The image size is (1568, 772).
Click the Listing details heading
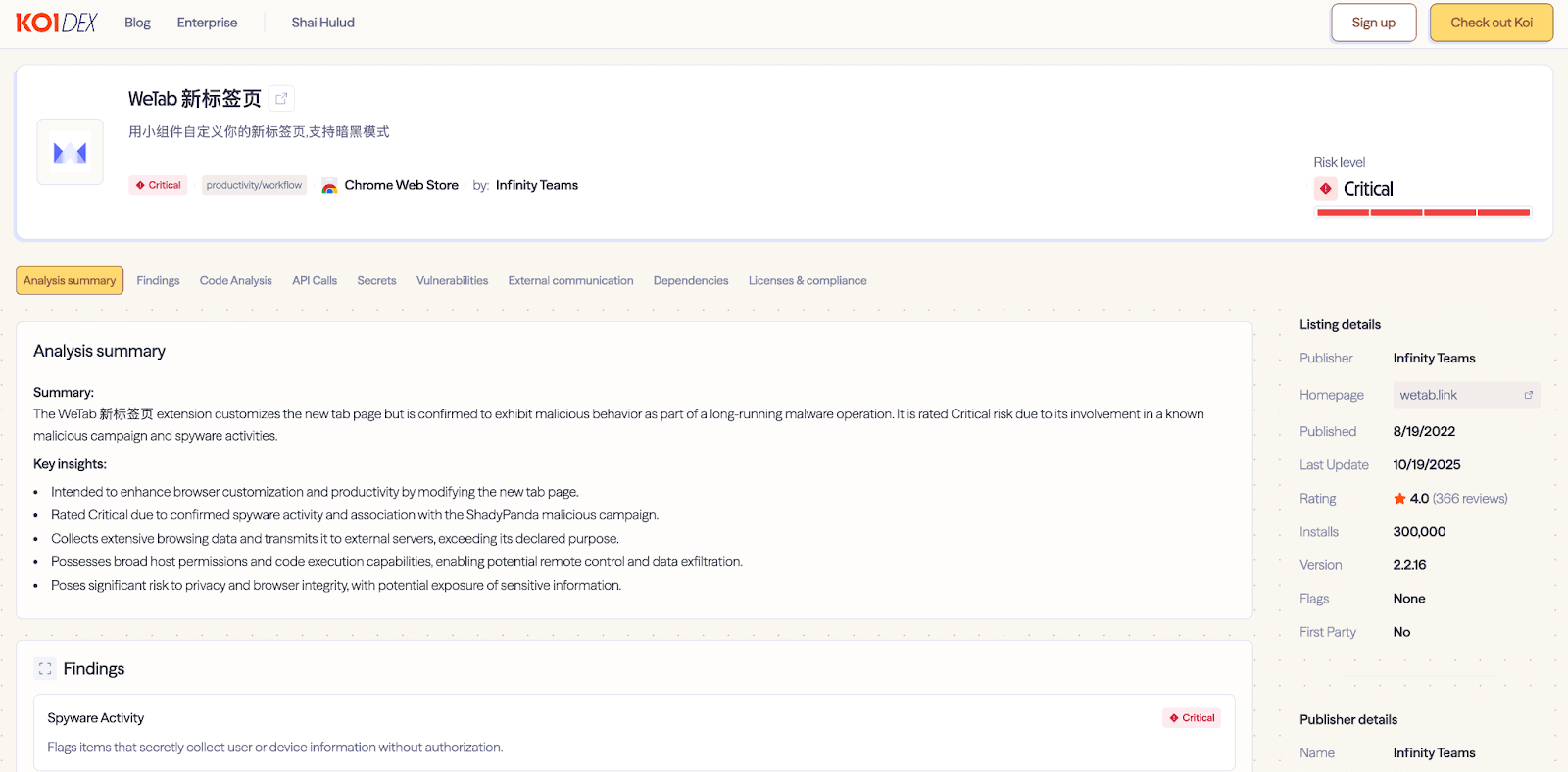coord(1340,325)
